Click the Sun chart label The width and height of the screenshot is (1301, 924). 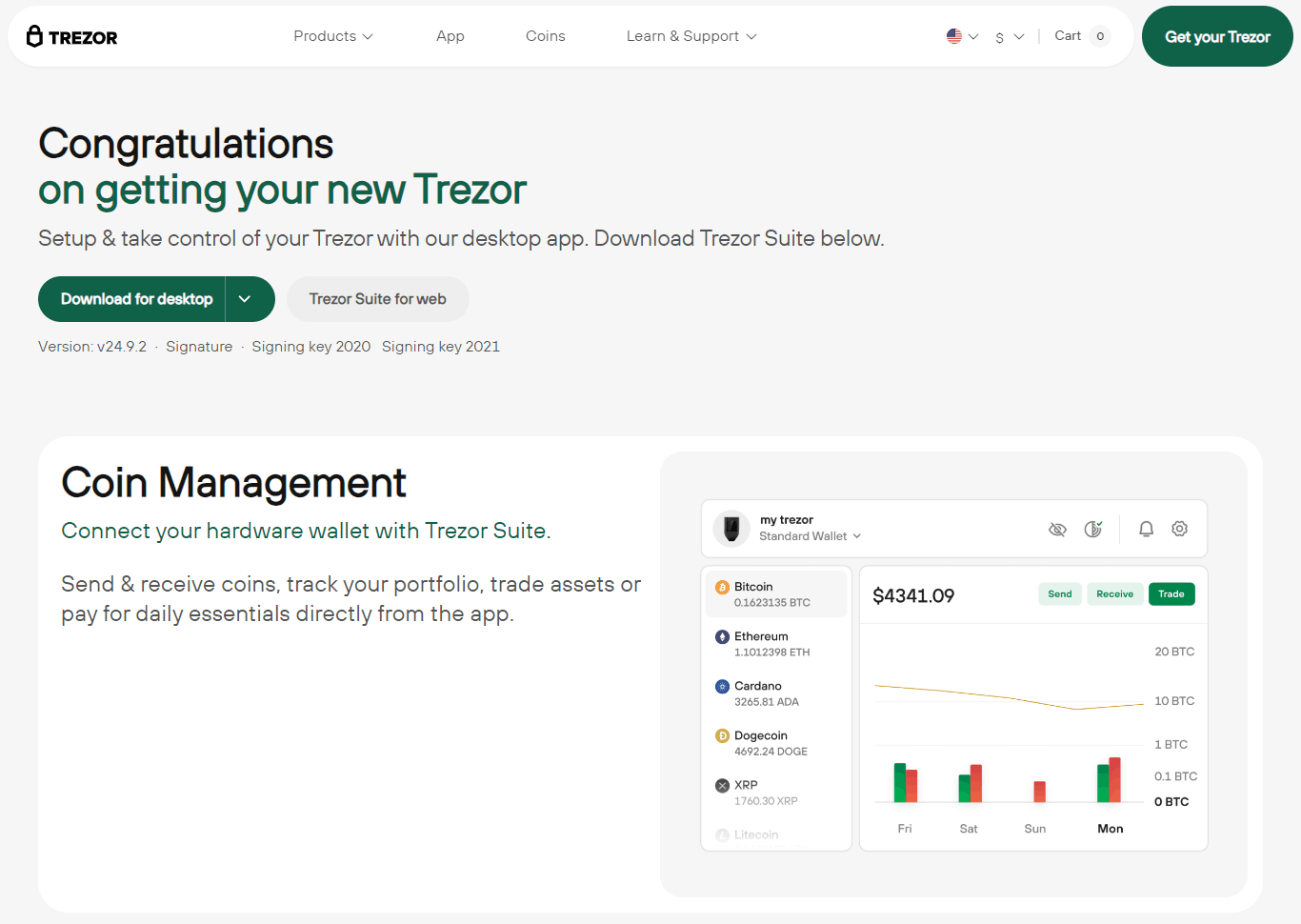(x=1035, y=829)
